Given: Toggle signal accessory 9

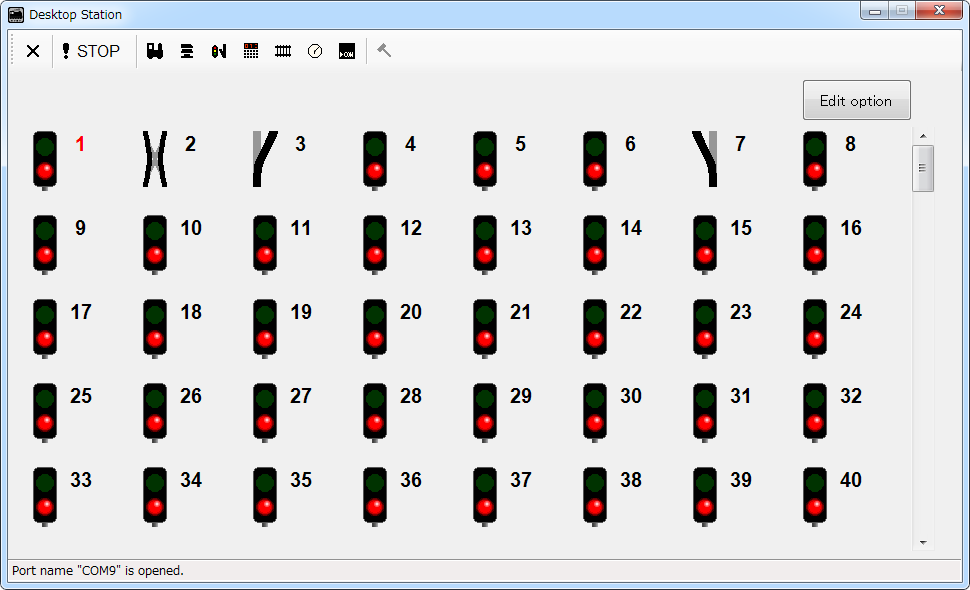Looking at the screenshot, I should point(45,244).
